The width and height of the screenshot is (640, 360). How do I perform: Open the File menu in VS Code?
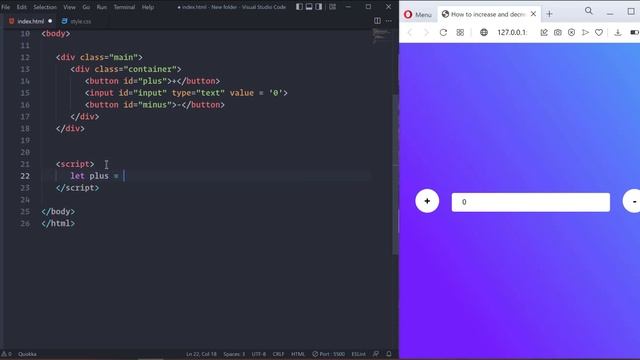click(x=6, y=7)
